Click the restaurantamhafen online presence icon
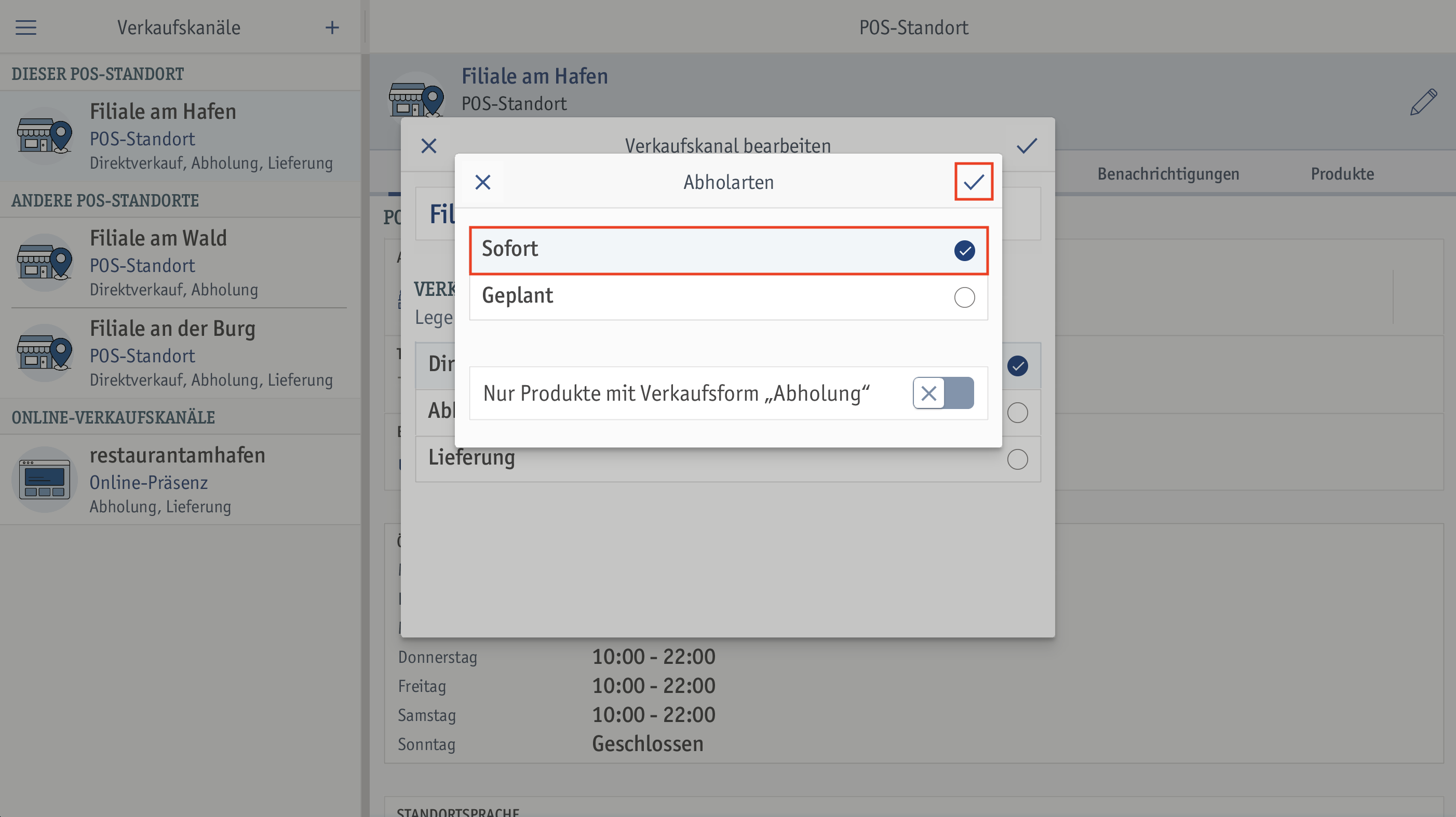Image resolution: width=1456 pixels, height=817 pixels. pyautogui.click(x=45, y=480)
